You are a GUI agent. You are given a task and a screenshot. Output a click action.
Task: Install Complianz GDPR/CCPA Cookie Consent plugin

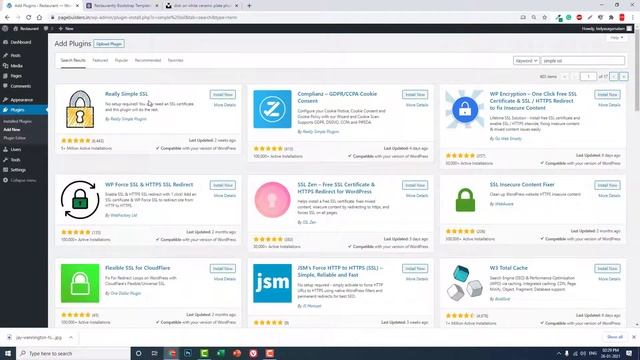tap(415, 95)
